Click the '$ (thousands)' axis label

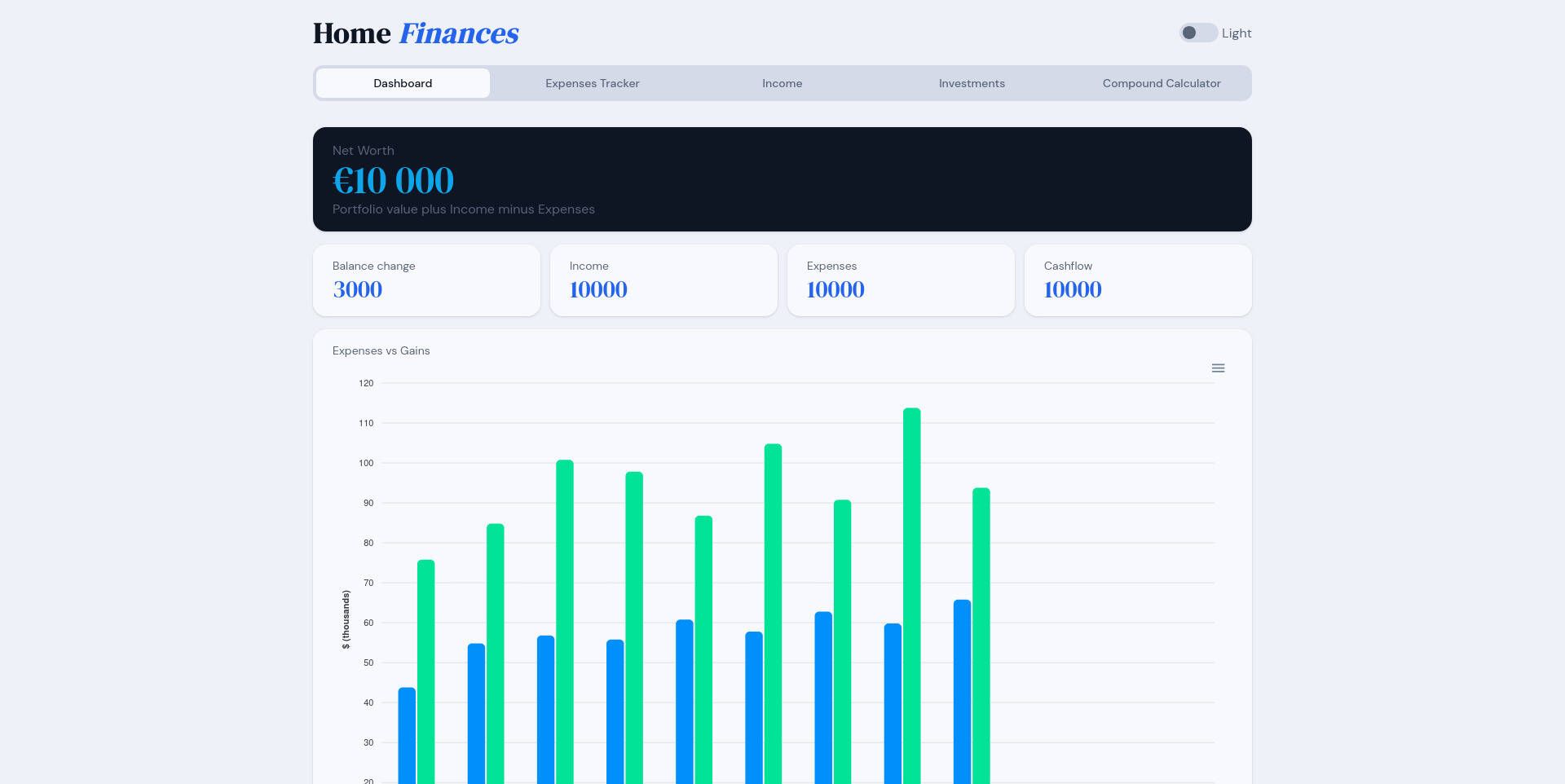click(346, 619)
